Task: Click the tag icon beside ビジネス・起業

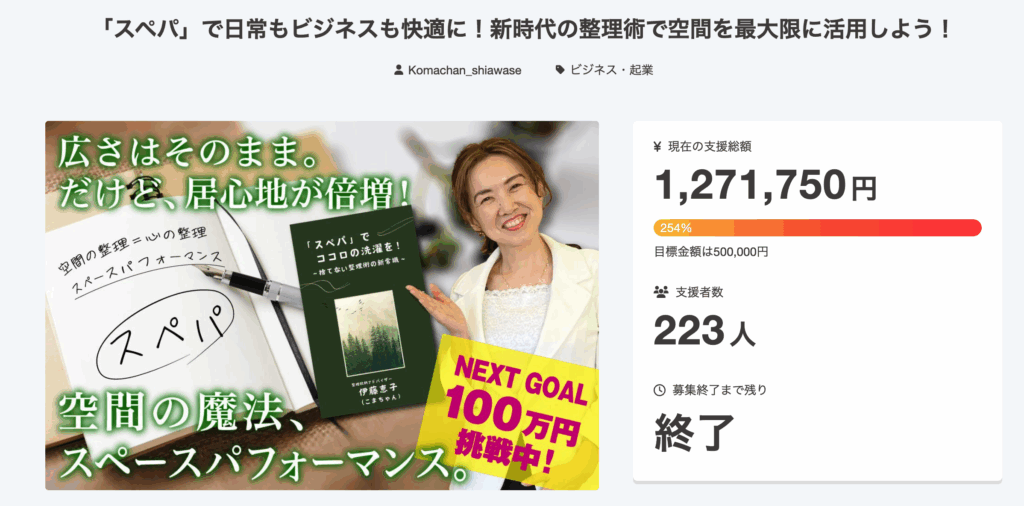Action: [x=560, y=70]
